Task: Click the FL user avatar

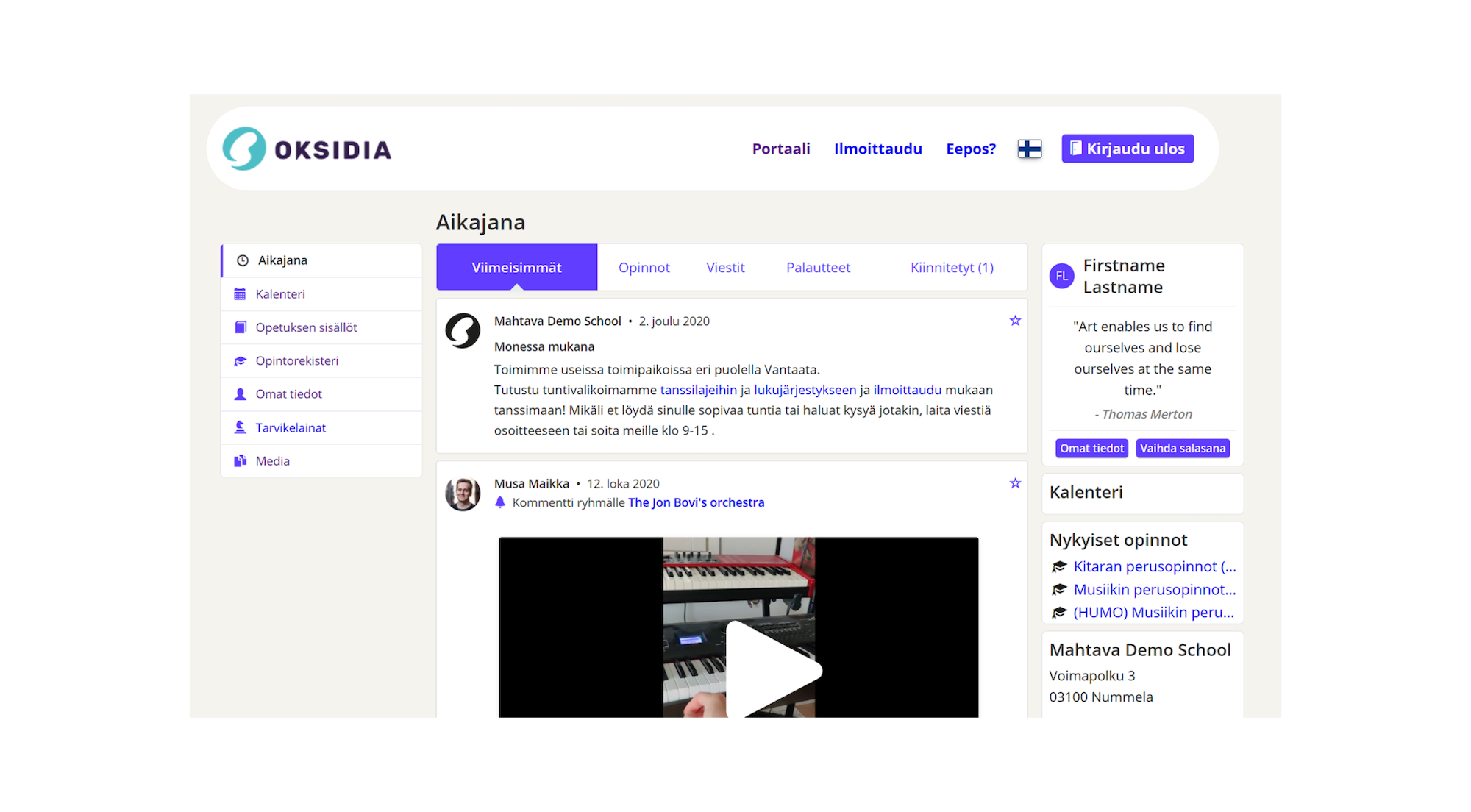Action: tap(1061, 276)
